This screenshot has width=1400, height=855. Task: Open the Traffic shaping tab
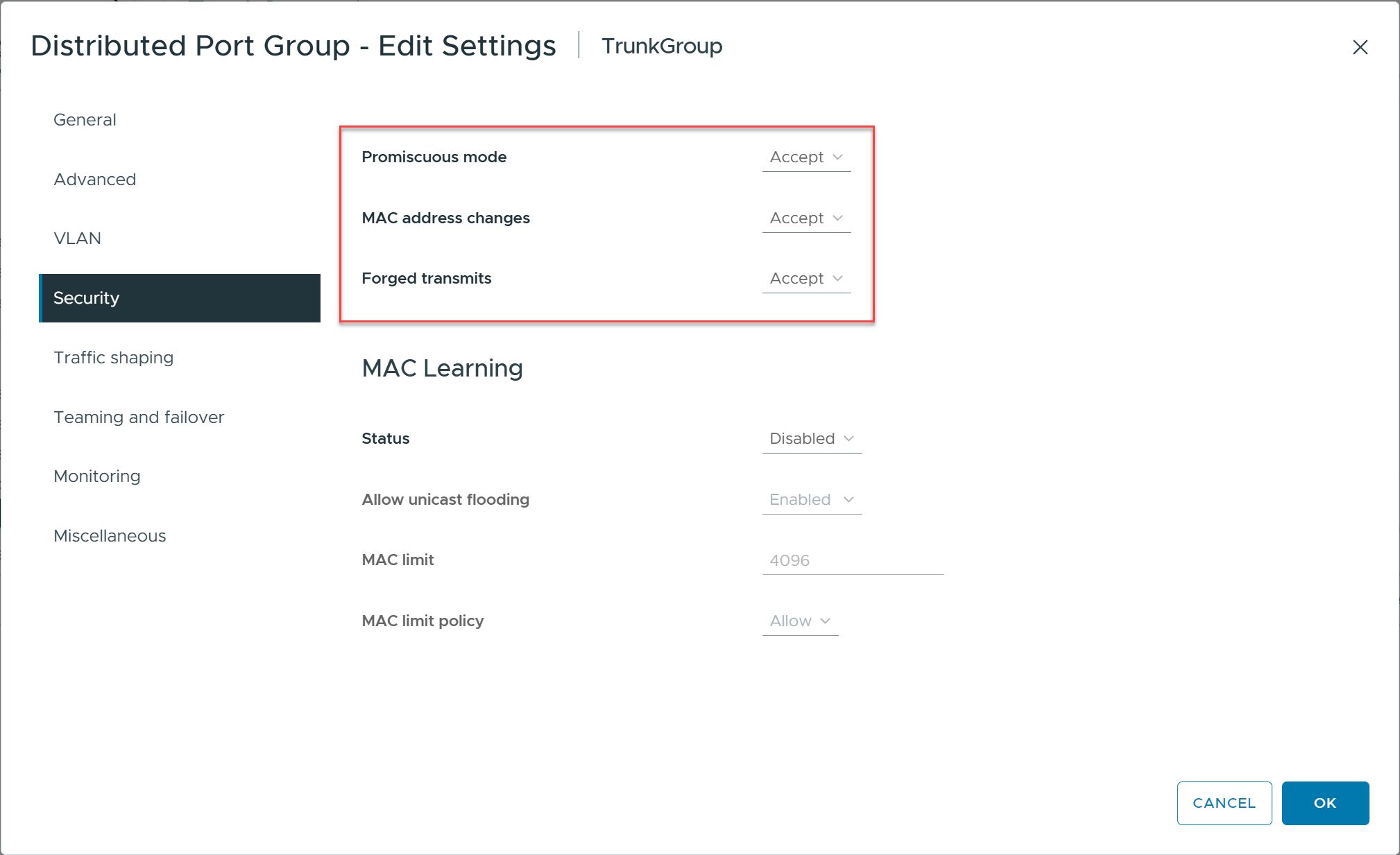click(x=113, y=358)
